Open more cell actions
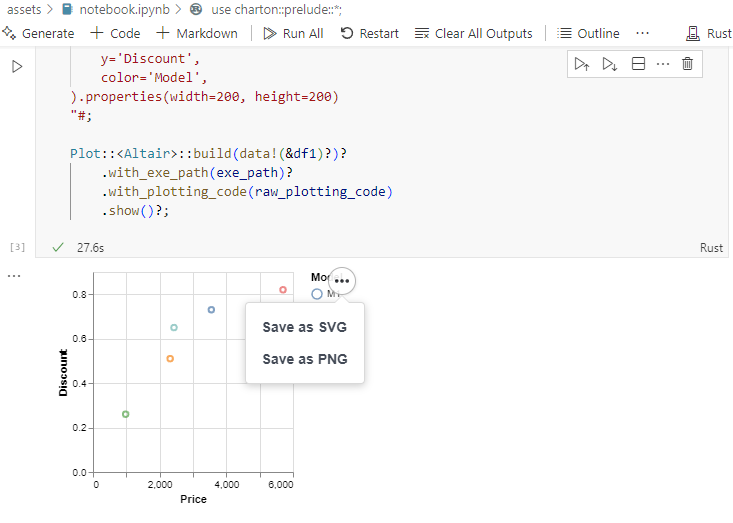Viewport: 733px width, 523px height. coord(663,64)
